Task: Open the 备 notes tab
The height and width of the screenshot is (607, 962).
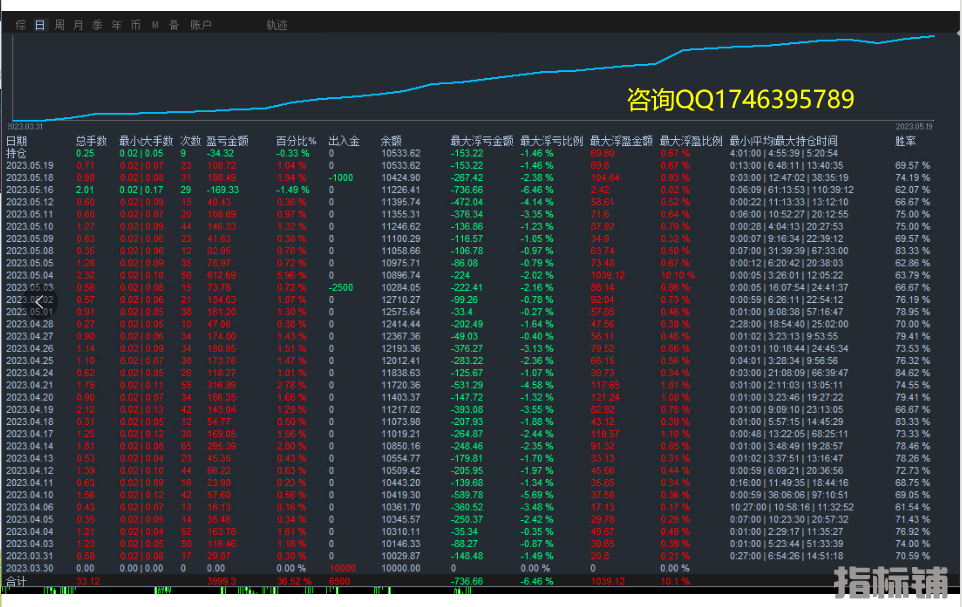Action: click(174, 25)
